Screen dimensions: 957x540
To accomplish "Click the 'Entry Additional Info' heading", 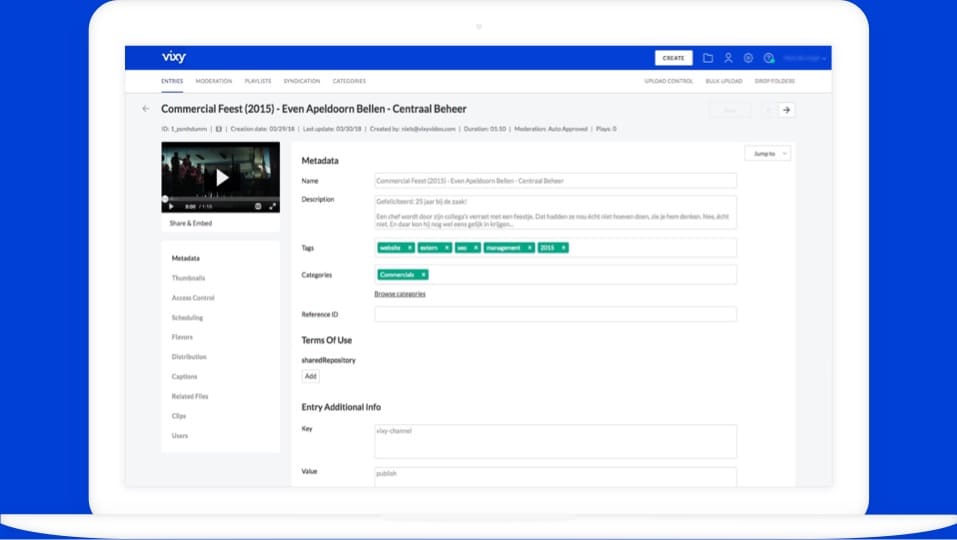I will pyautogui.click(x=341, y=407).
